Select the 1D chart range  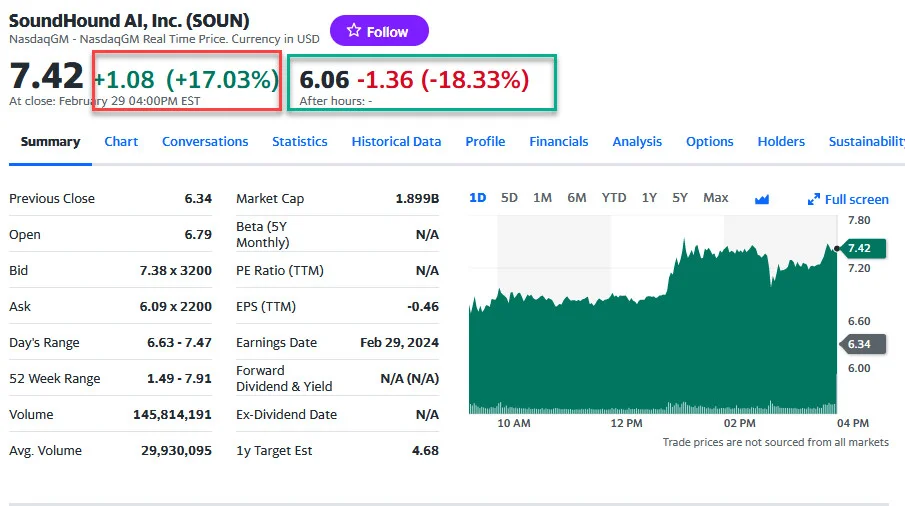[x=477, y=198]
